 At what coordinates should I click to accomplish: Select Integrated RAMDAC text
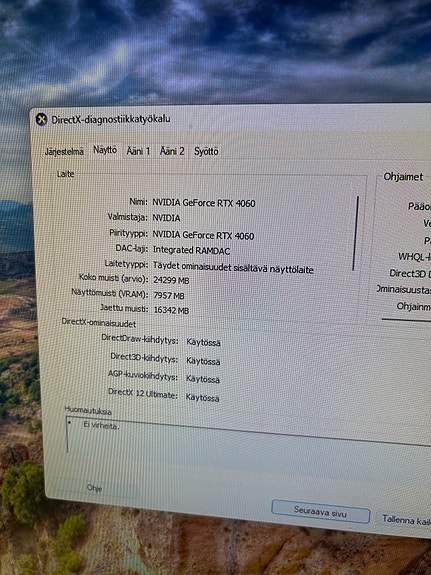tap(191, 250)
